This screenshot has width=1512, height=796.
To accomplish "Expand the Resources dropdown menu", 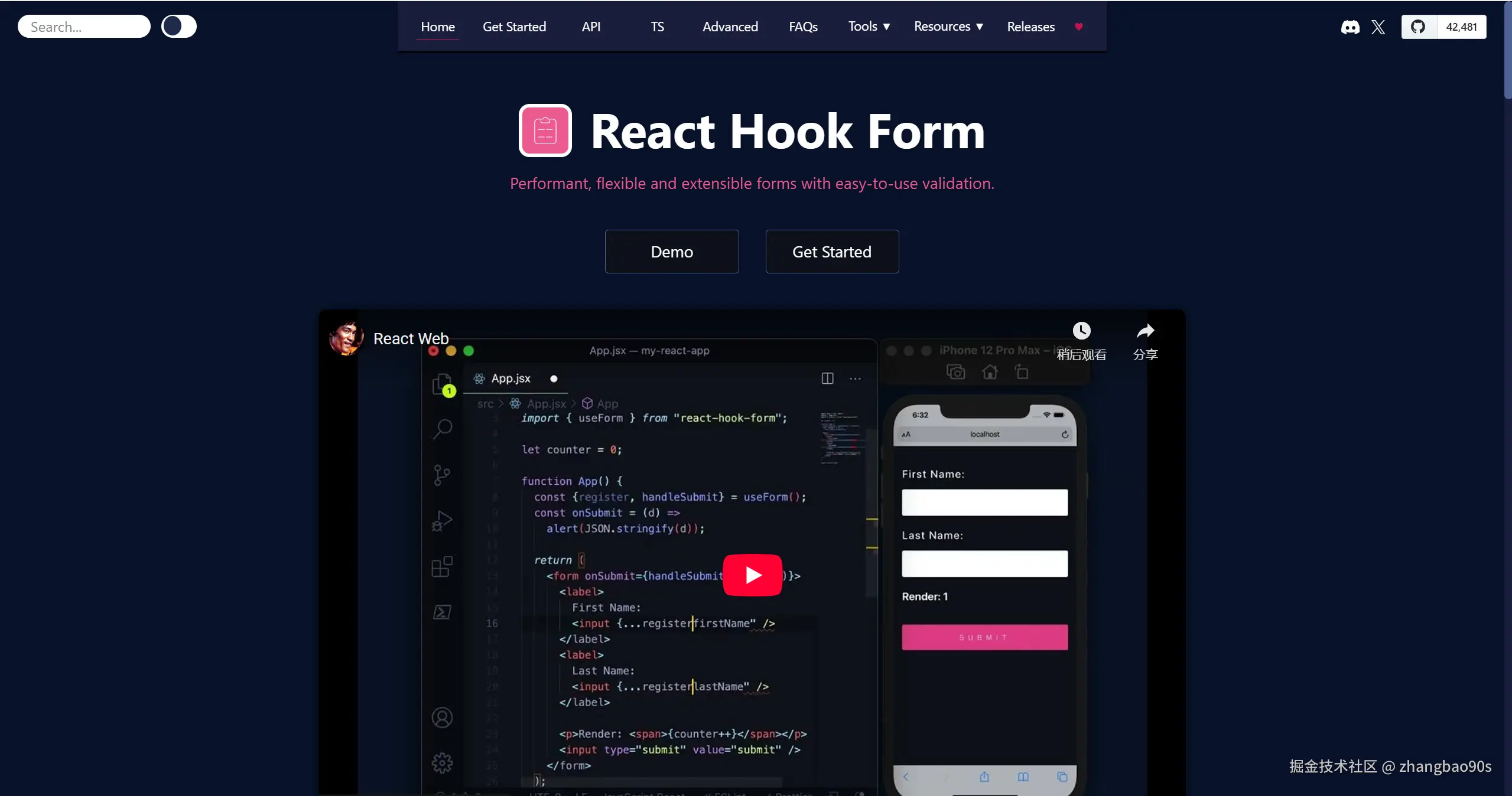I will 948,27.
